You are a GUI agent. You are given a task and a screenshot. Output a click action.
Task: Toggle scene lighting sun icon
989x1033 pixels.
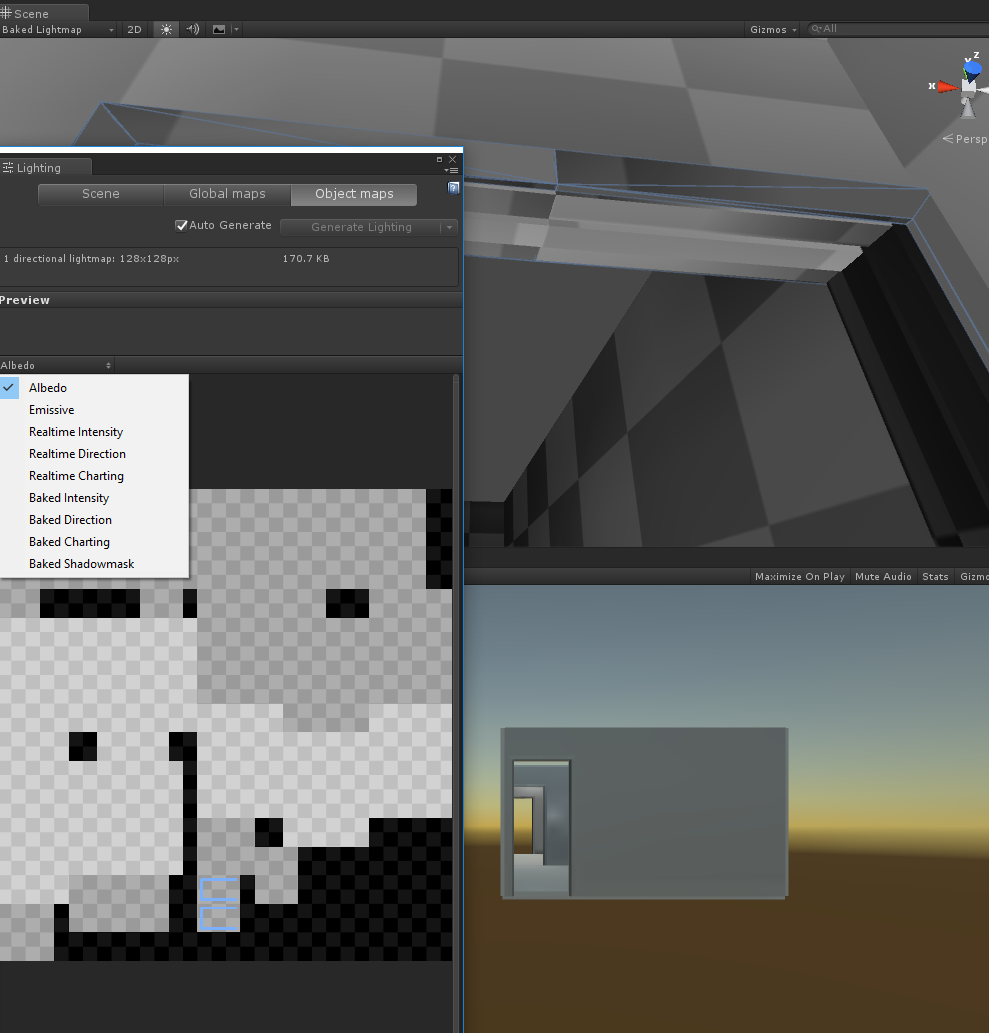166,30
